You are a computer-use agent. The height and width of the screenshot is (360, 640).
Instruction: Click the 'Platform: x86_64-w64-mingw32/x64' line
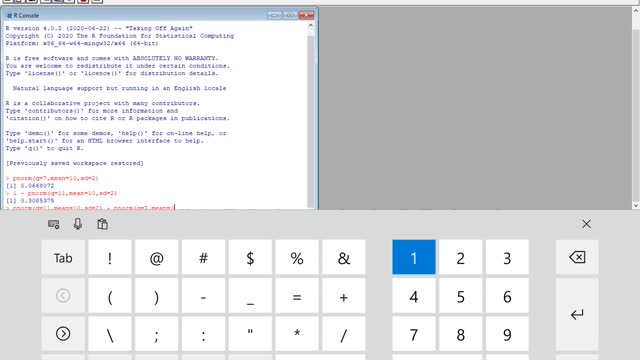point(82,43)
